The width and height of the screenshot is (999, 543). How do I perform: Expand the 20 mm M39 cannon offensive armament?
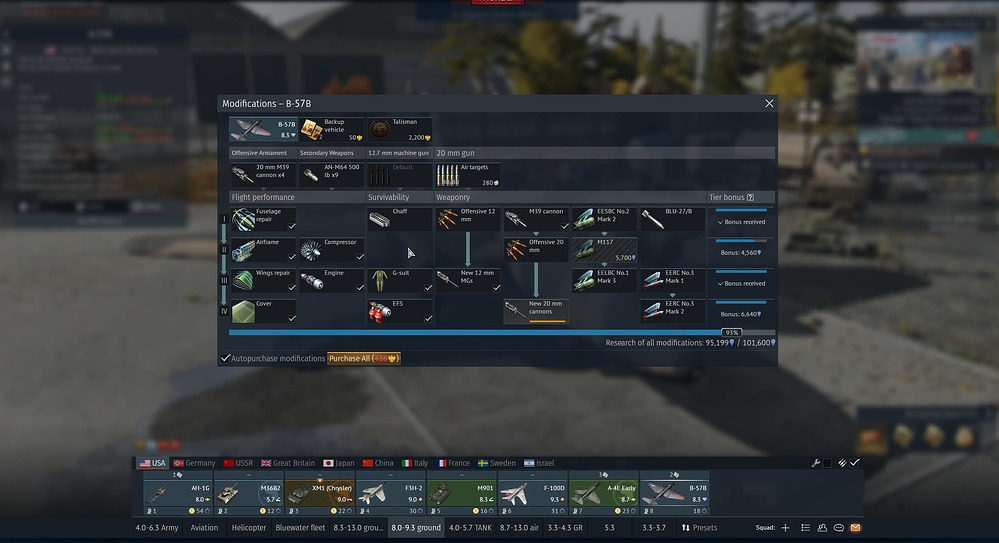(x=263, y=175)
